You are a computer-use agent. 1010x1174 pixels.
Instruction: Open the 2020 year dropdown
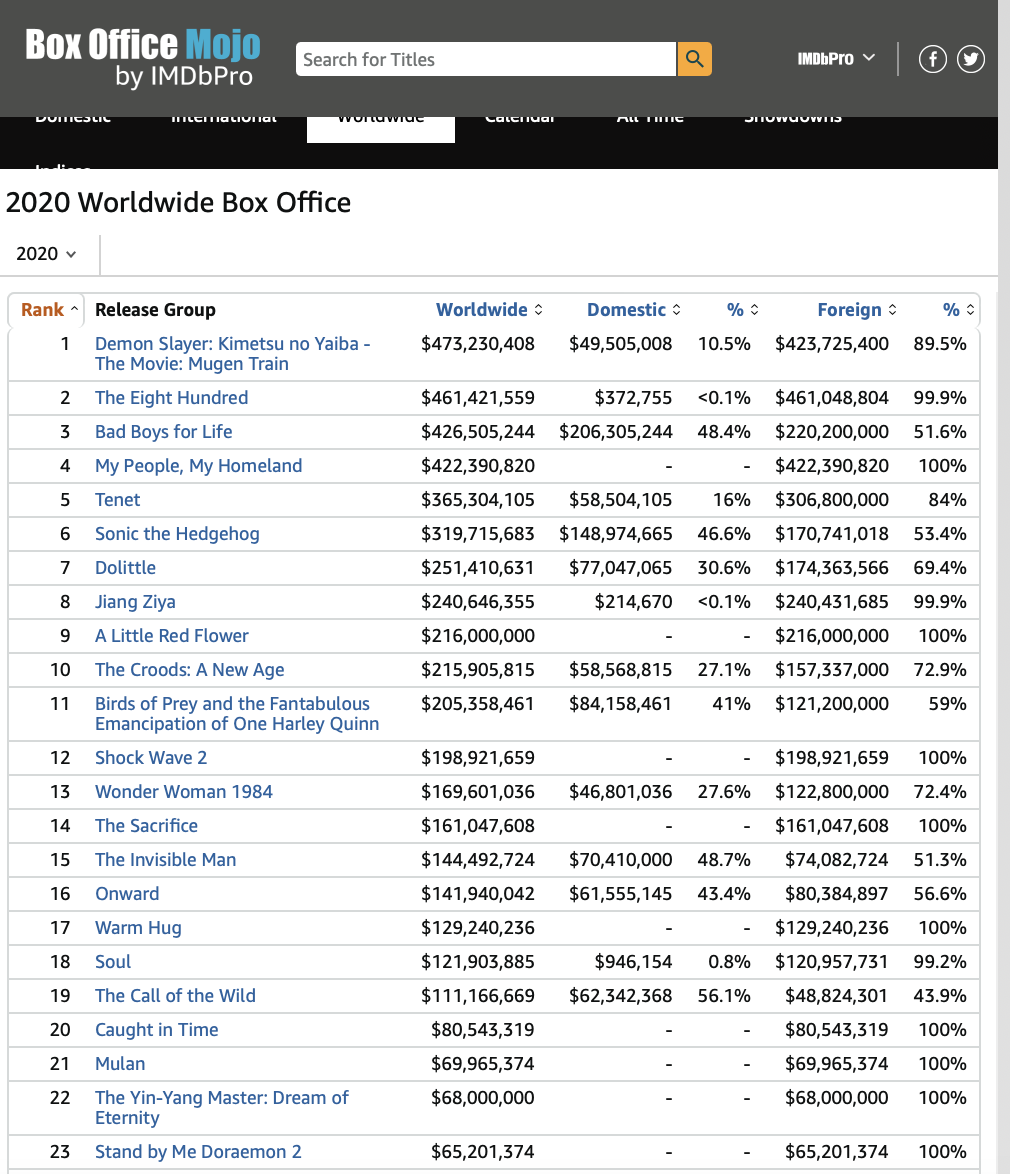47,254
